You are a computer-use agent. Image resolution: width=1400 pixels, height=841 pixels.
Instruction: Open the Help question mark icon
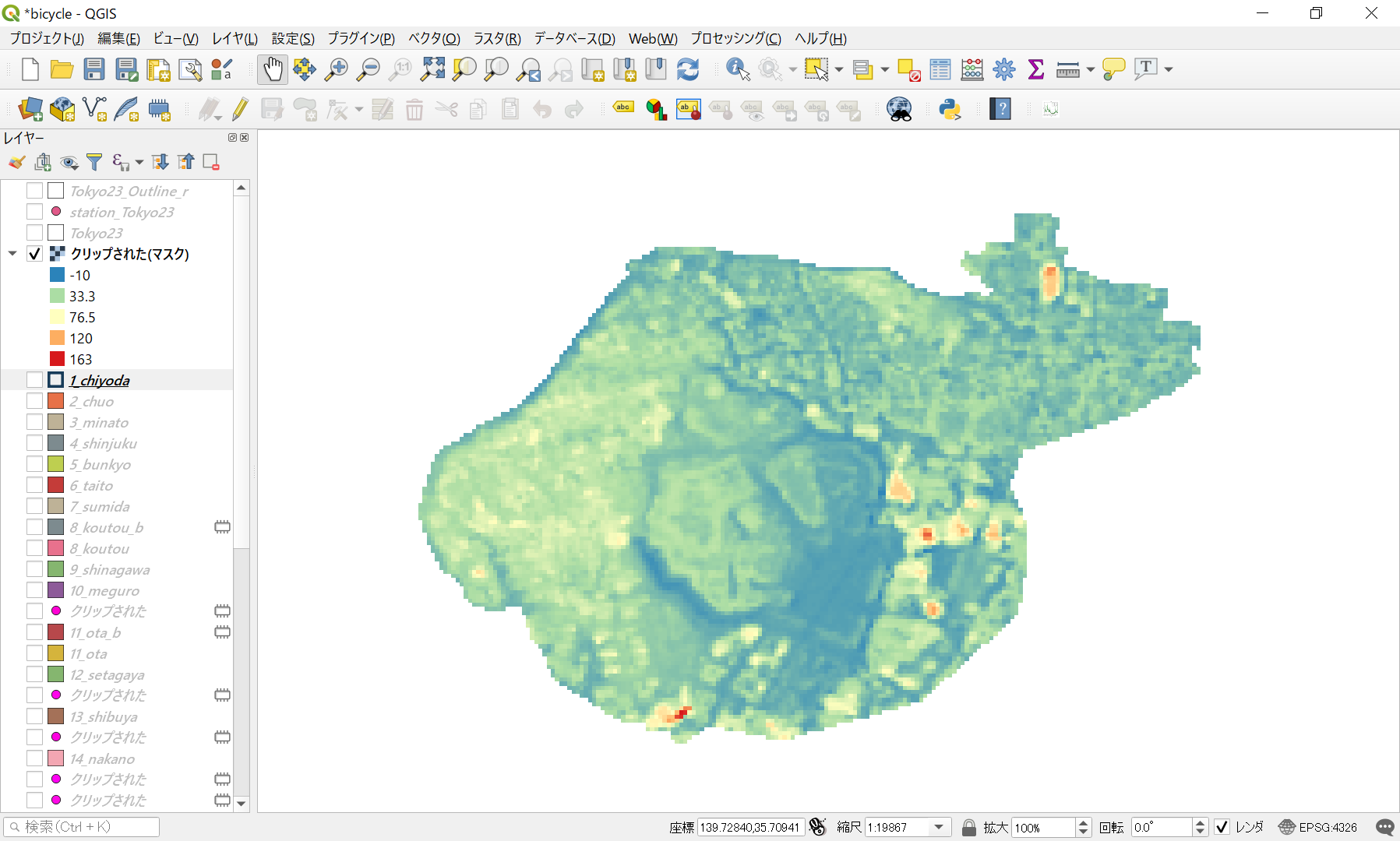click(1000, 109)
